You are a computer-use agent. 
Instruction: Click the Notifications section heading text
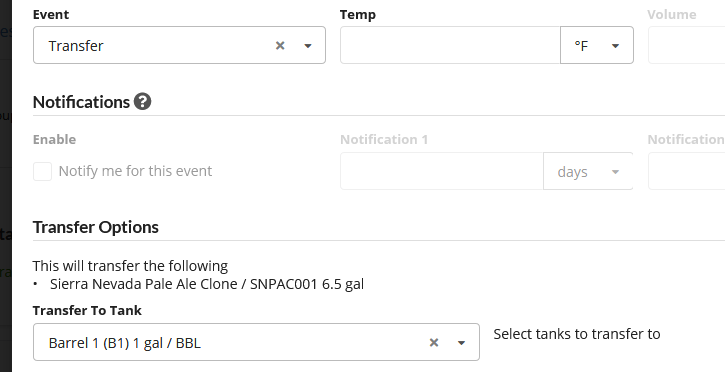tap(81, 102)
